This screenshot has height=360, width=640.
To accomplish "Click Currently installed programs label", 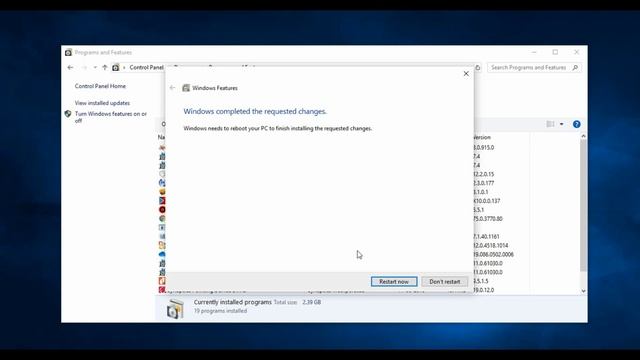I will (233, 302).
